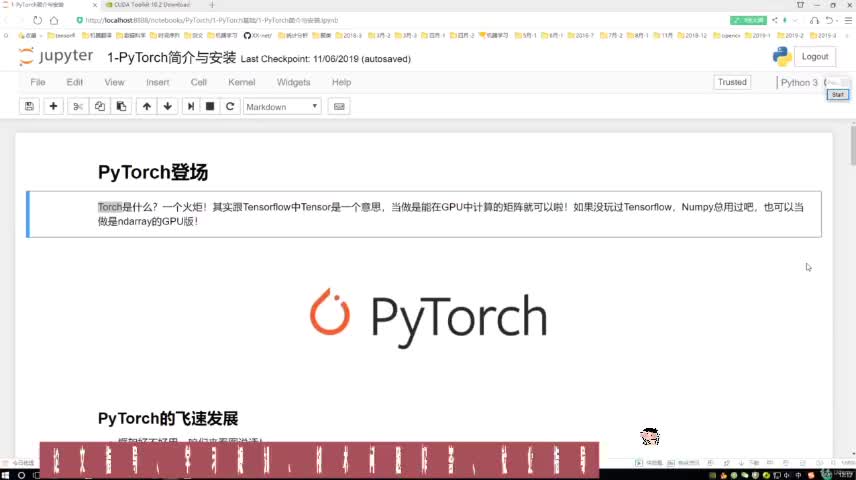
Task: Open the View menu
Action: [x=114, y=82]
